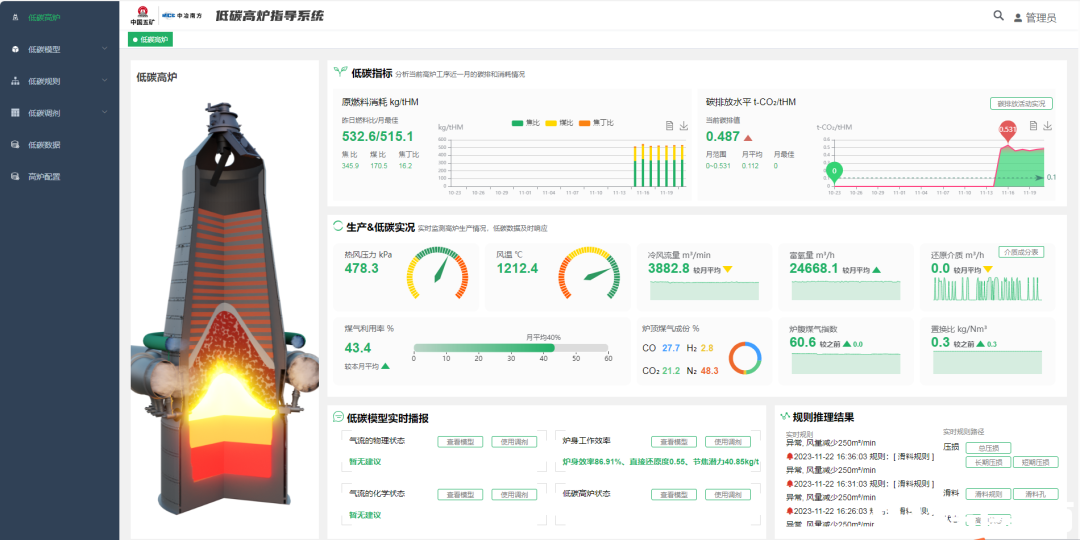
Task: Click the 短期压损 rule path button
Action: click(1036, 462)
